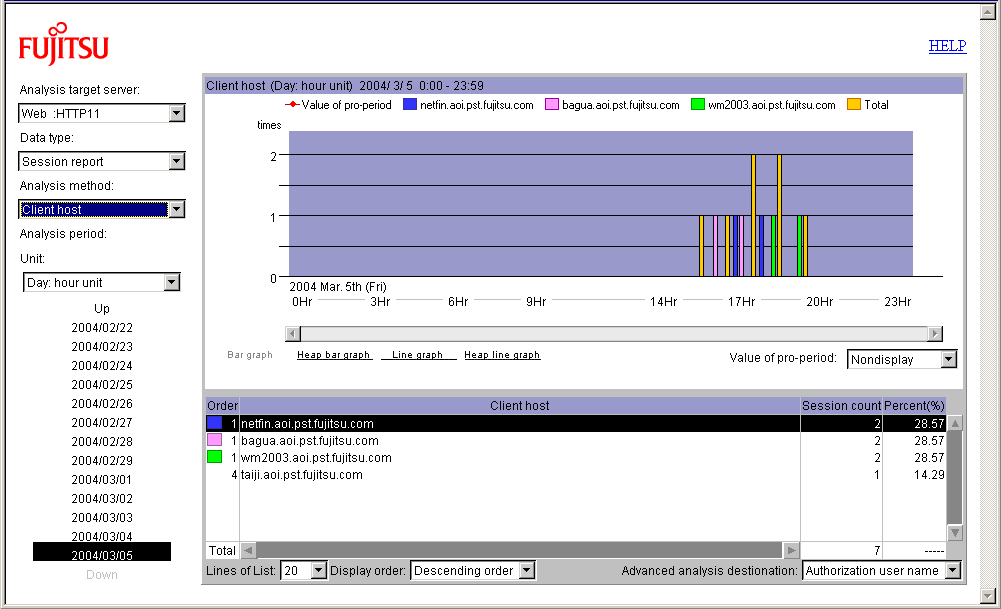1001x609 pixels.
Task: Click the green swatch in the wm2003 row
Action: pyautogui.click(x=214, y=457)
